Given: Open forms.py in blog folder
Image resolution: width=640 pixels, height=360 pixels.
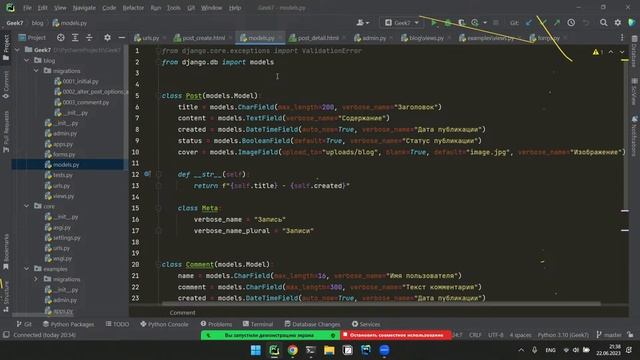Looking at the screenshot, I should (x=60, y=154).
